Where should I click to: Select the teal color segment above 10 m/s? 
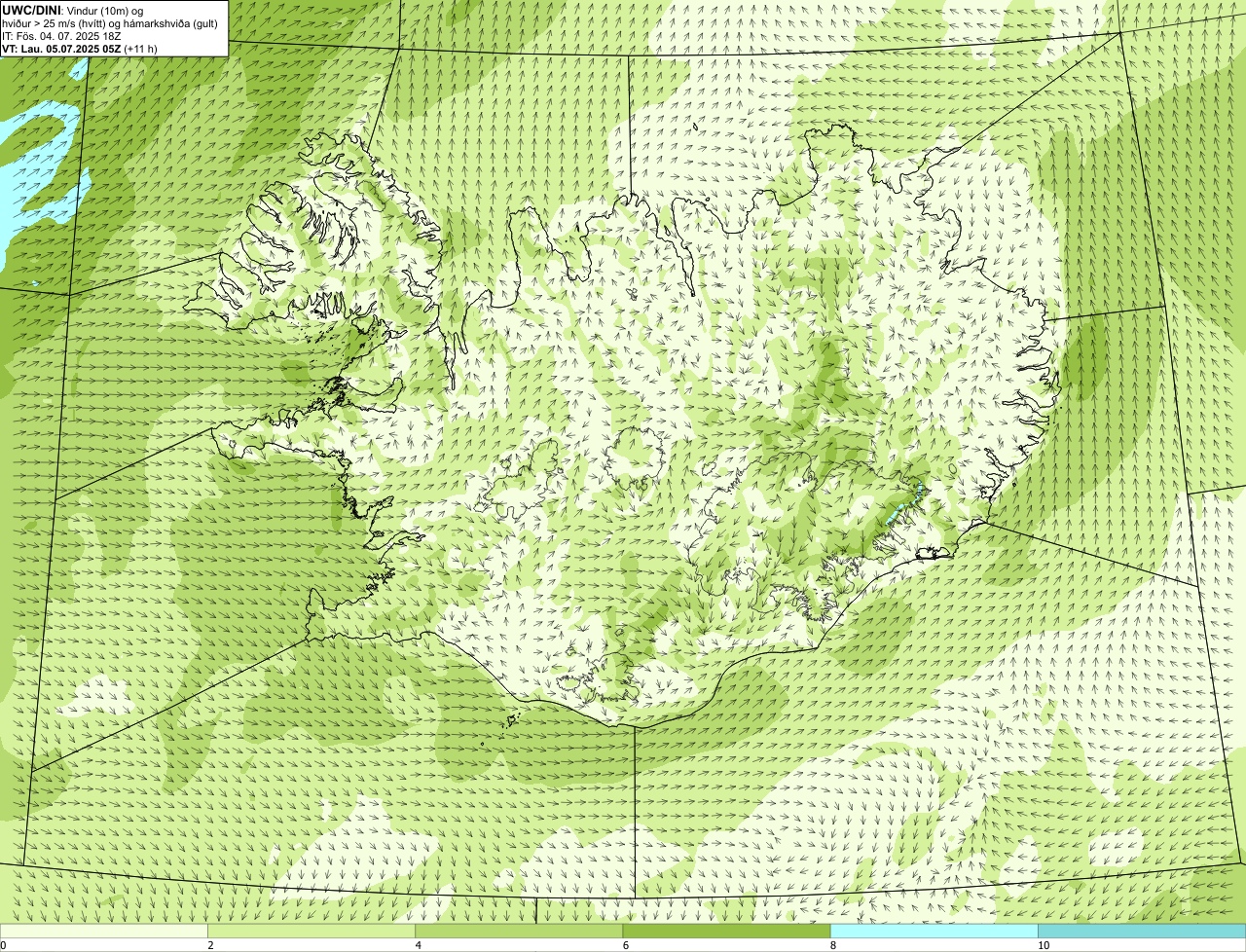[1142, 932]
